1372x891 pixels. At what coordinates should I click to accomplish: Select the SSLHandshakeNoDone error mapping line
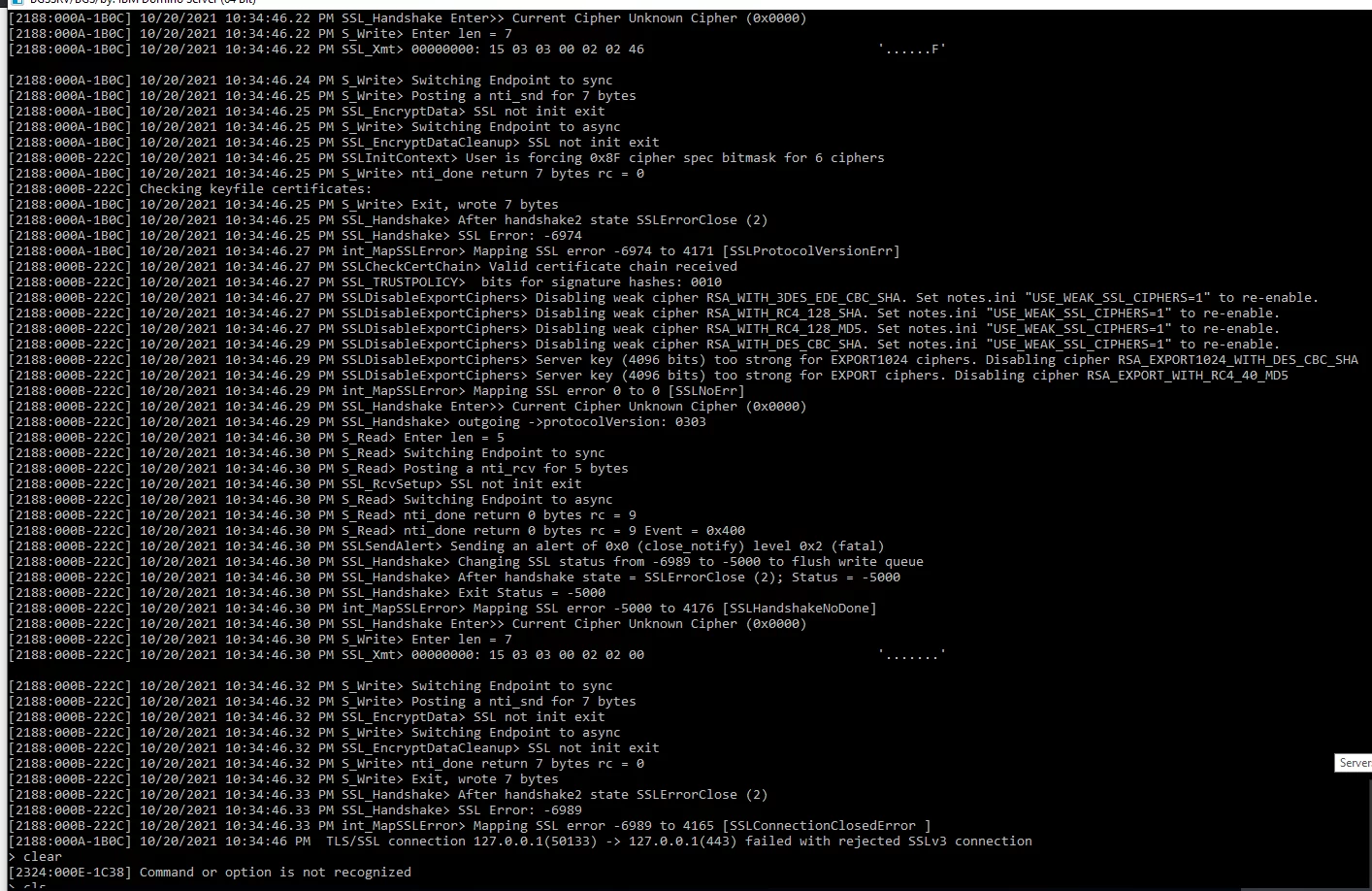[611, 609]
